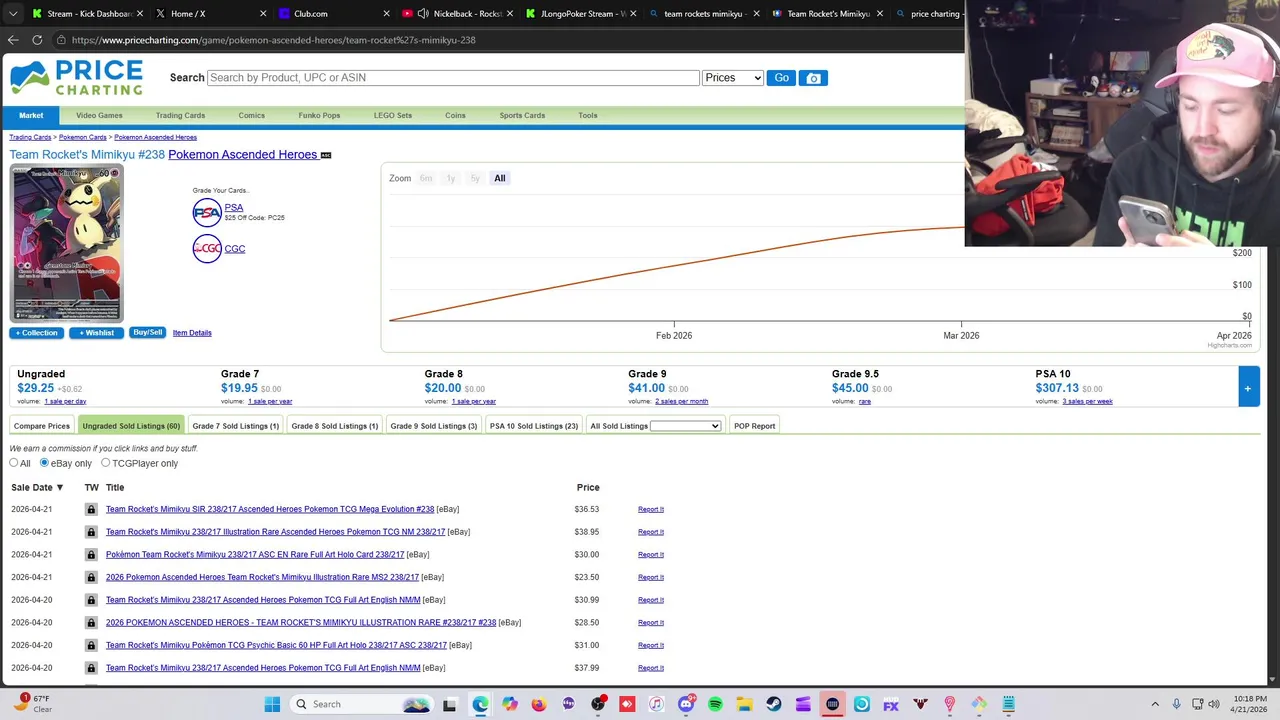Viewport: 1280px width, 720px height.
Task: Open Discord from the taskbar
Action: [686, 704]
